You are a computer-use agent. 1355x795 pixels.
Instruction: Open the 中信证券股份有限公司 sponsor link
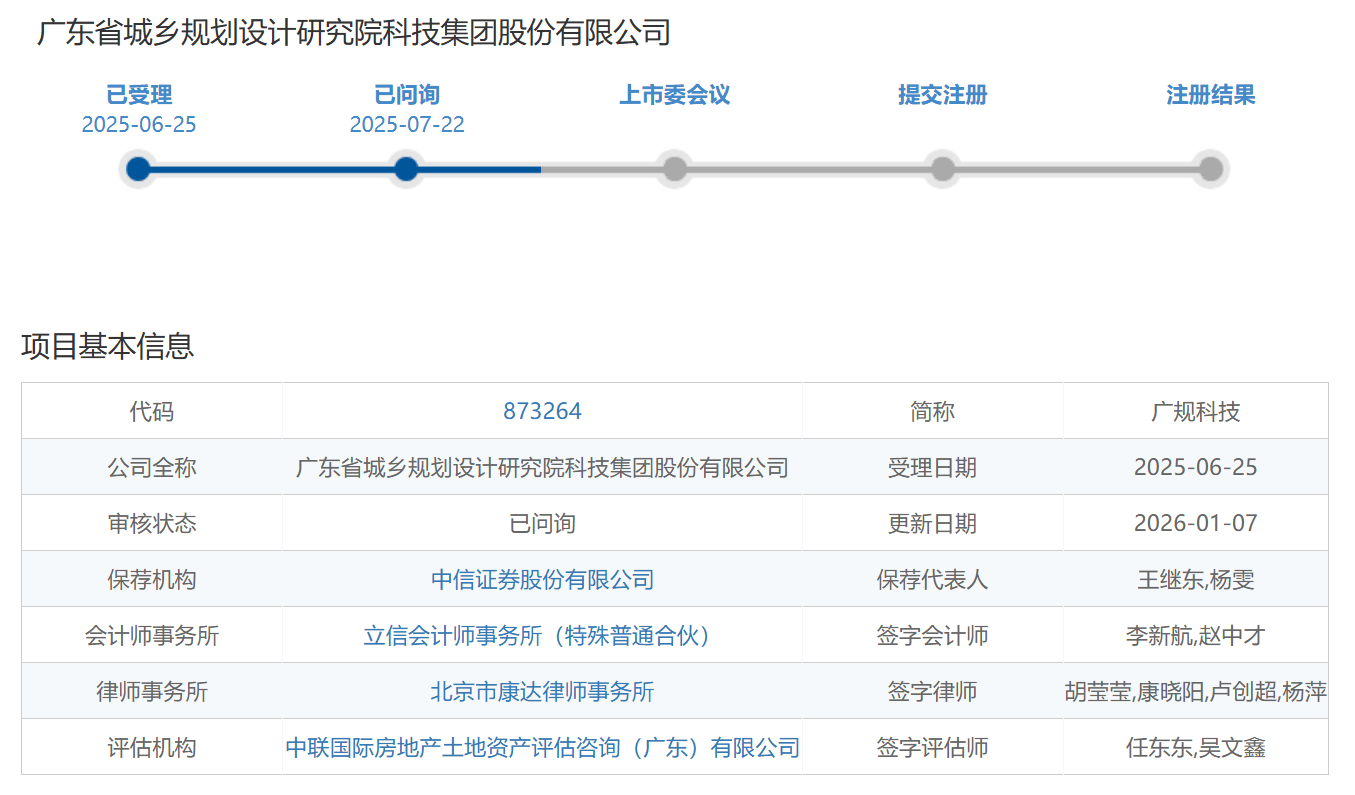pos(542,579)
